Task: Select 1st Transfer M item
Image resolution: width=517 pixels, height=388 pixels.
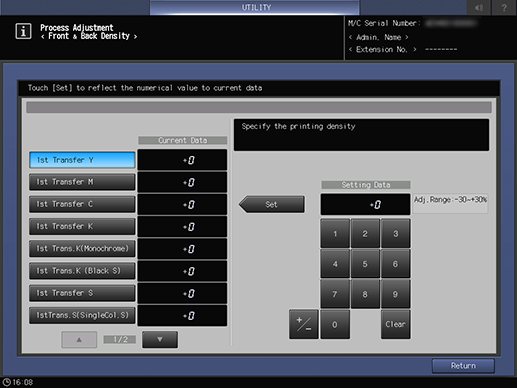Action: click(82, 182)
